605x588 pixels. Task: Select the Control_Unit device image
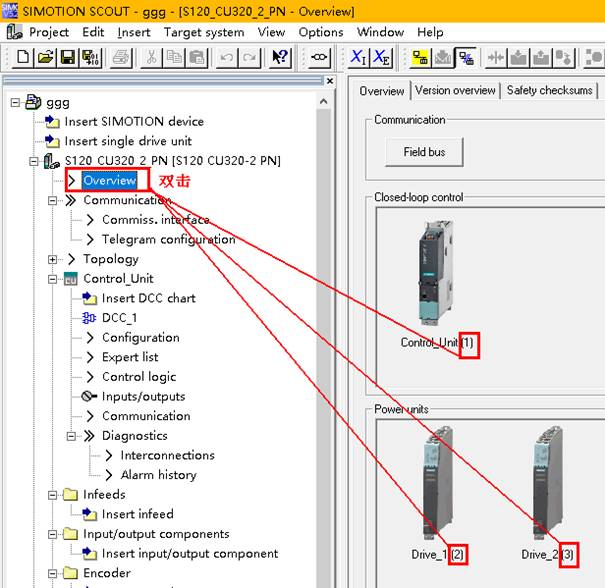pyautogui.click(x=435, y=273)
